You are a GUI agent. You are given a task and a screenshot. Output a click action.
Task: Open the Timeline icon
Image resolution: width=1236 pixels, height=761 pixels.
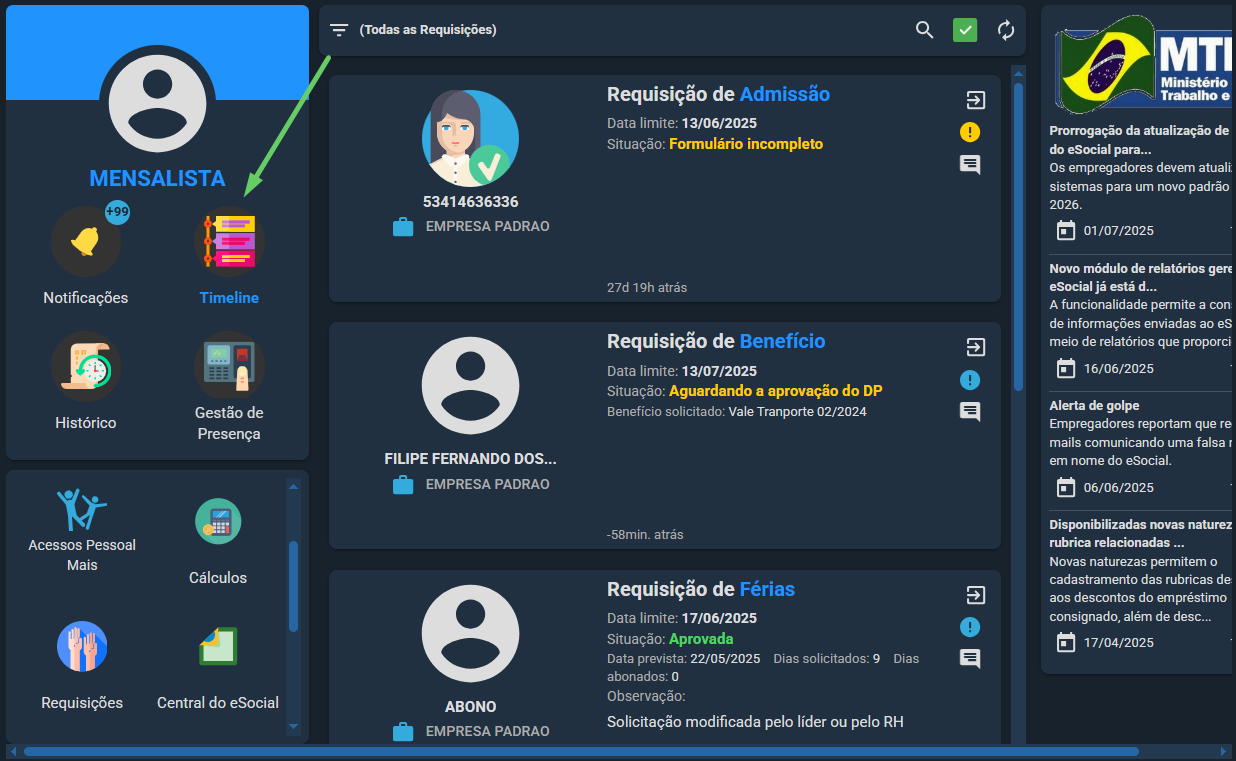coord(229,241)
